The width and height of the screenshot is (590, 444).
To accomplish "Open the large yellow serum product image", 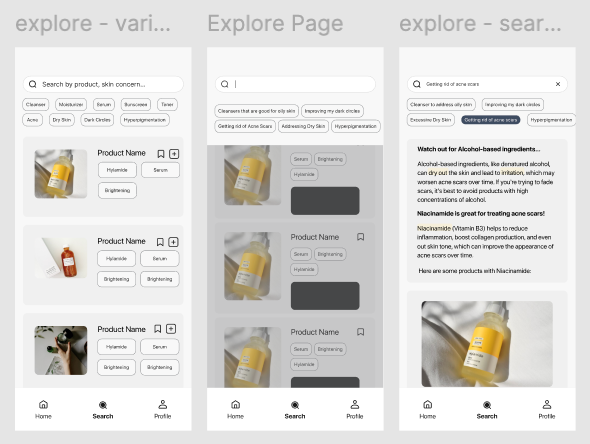I will pyautogui.click(x=487, y=344).
